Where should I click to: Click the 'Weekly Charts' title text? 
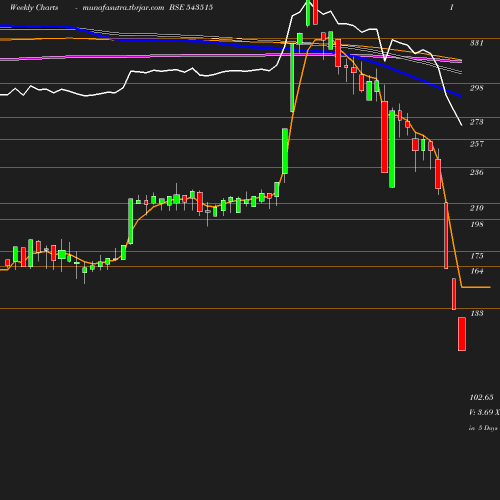[x=34, y=8]
